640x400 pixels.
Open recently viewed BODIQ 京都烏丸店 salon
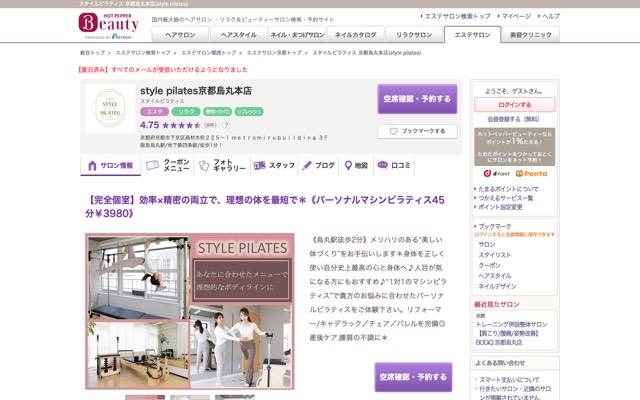click(511, 333)
